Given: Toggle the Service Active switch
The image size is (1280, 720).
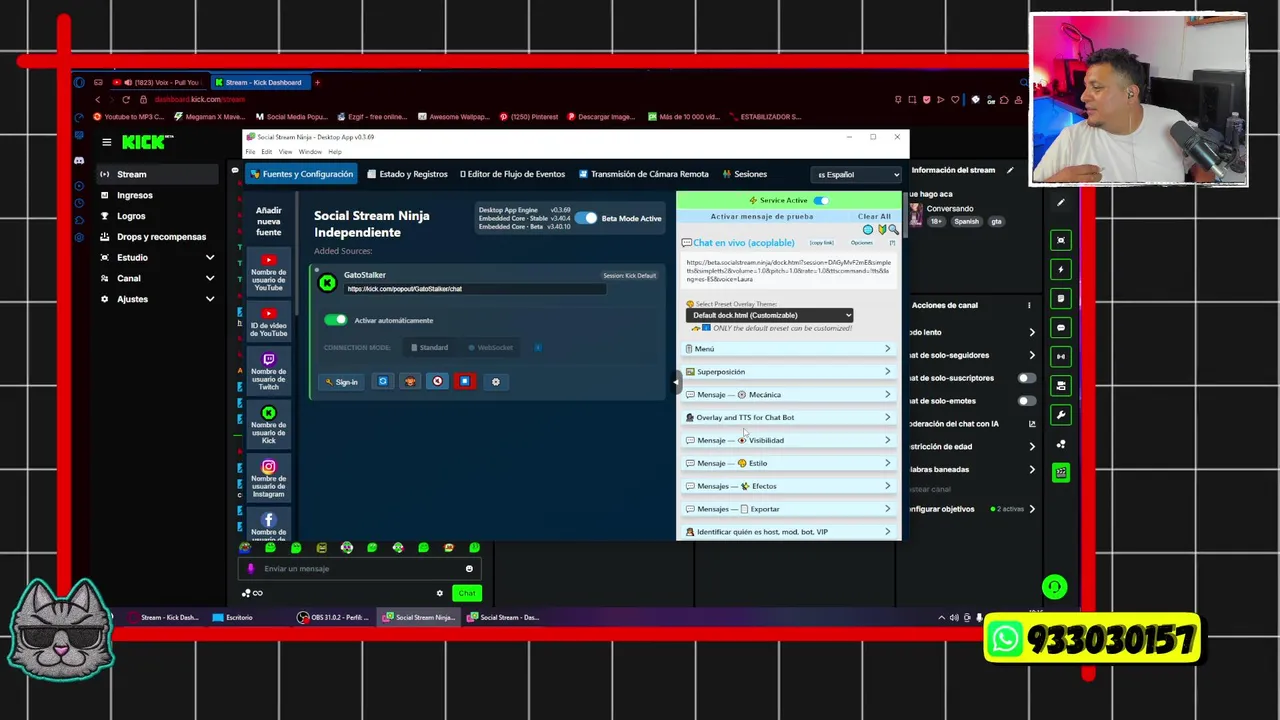Looking at the screenshot, I should [x=821, y=200].
